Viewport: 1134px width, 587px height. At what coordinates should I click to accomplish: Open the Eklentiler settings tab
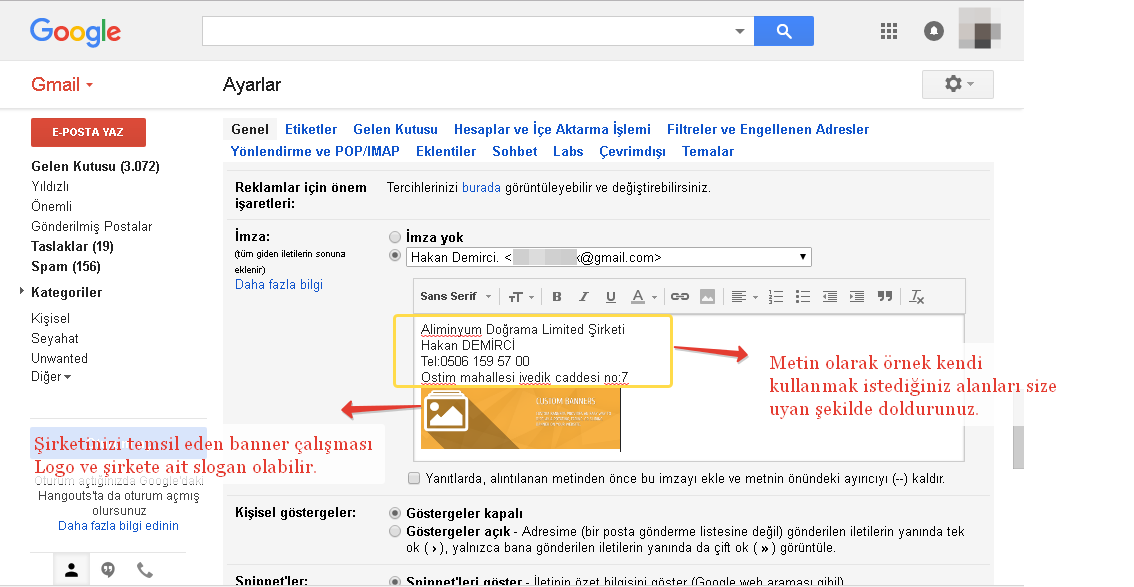[446, 151]
